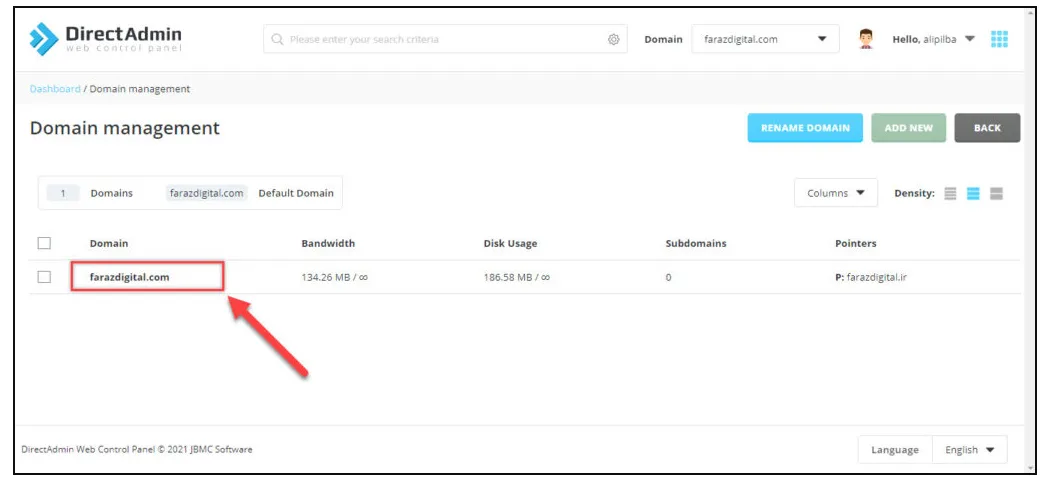Sort by the Domain column header
The image size is (1050, 481).
point(108,243)
